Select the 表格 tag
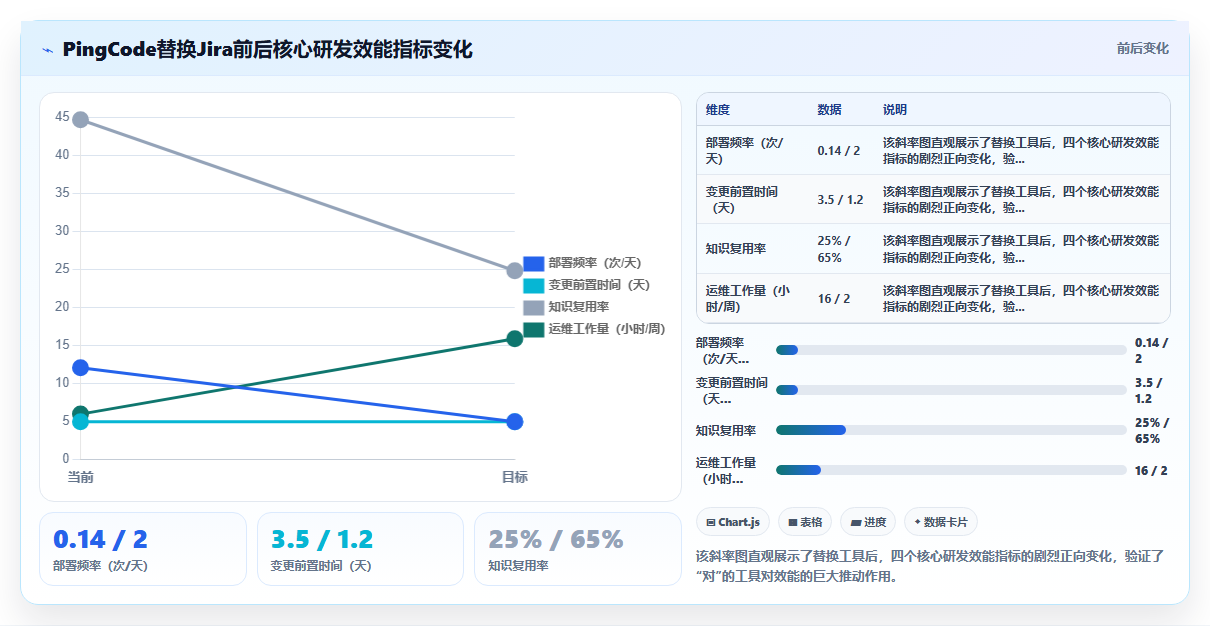 pyautogui.click(x=805, y=522)
